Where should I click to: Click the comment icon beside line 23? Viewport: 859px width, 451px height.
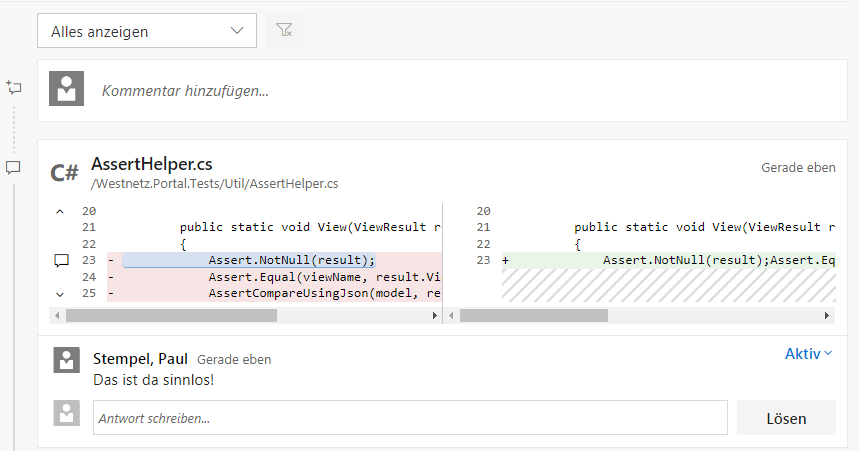61,260
